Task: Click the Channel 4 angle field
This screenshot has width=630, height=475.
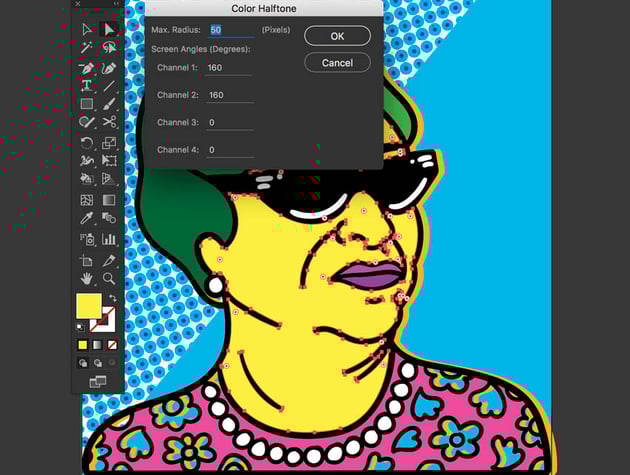Action: tap(230, 150)
